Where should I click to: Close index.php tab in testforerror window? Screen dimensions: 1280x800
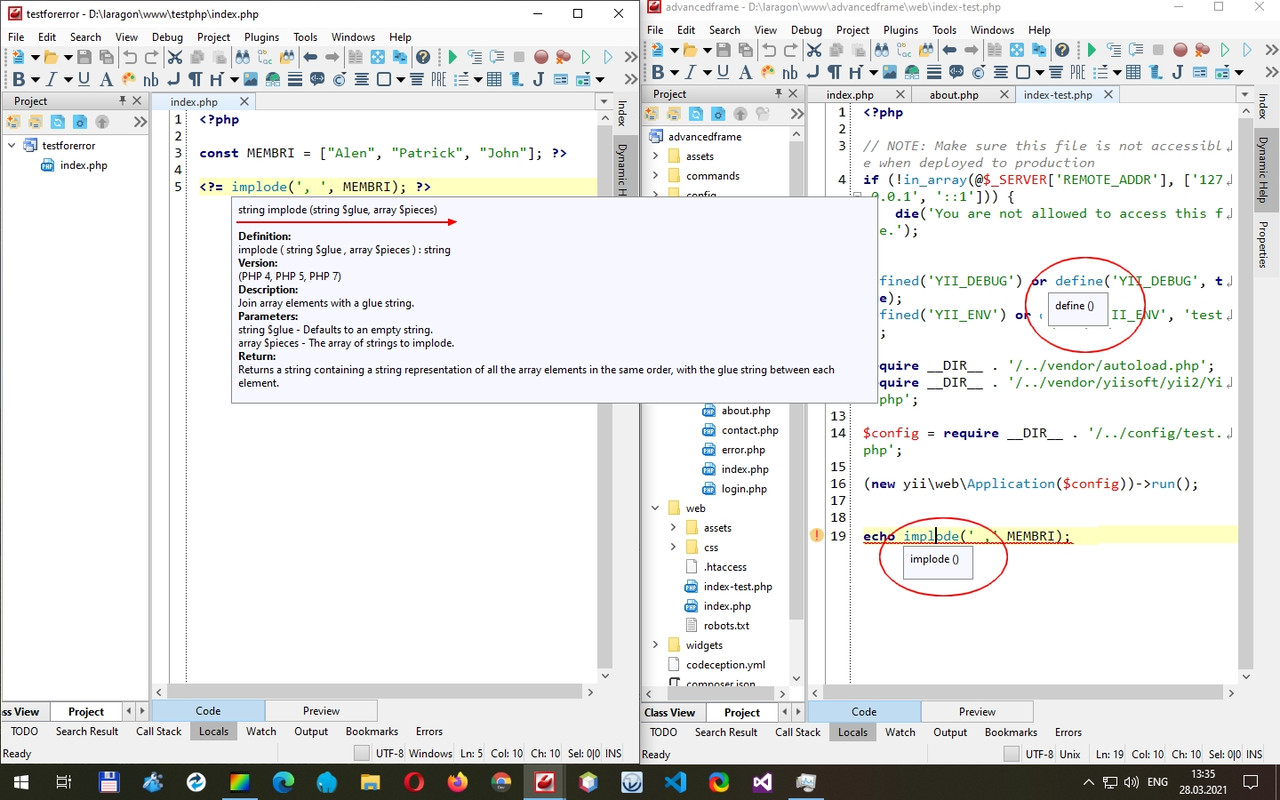[244, 102]
